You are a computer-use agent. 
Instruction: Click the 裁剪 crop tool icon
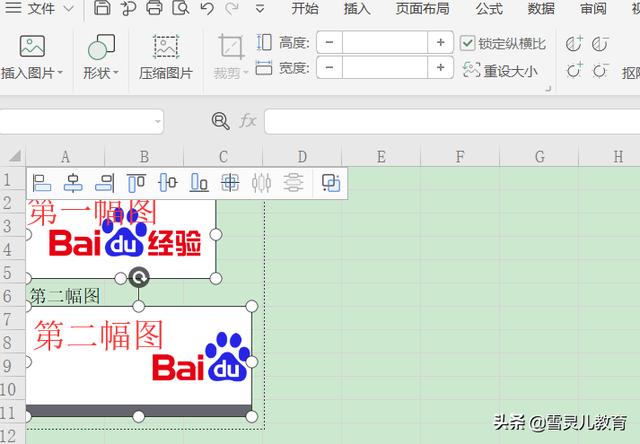point(231,47)
